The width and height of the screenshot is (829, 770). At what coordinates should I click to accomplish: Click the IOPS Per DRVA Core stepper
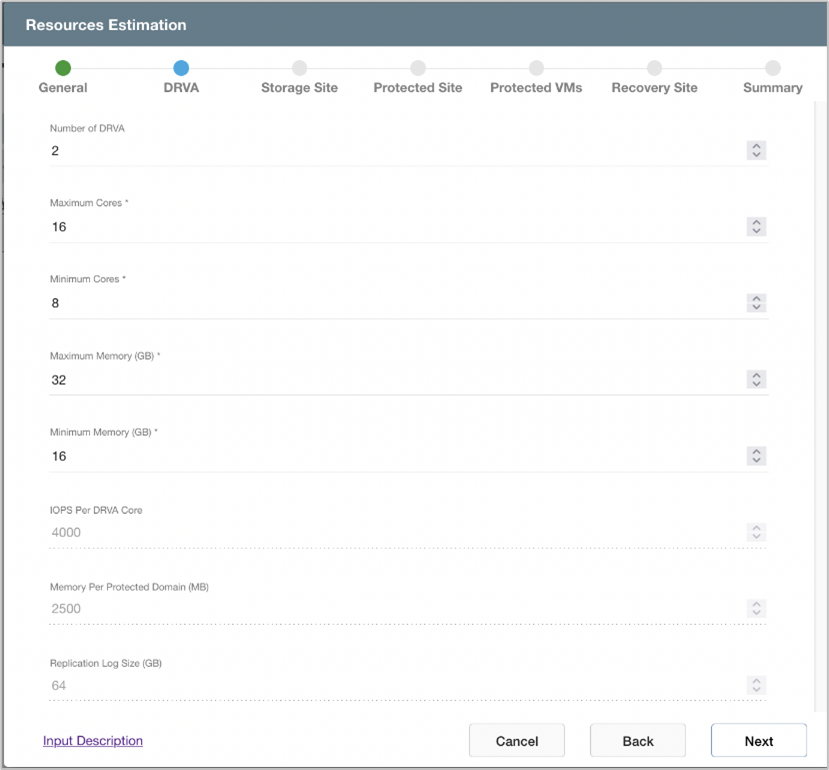757,532
